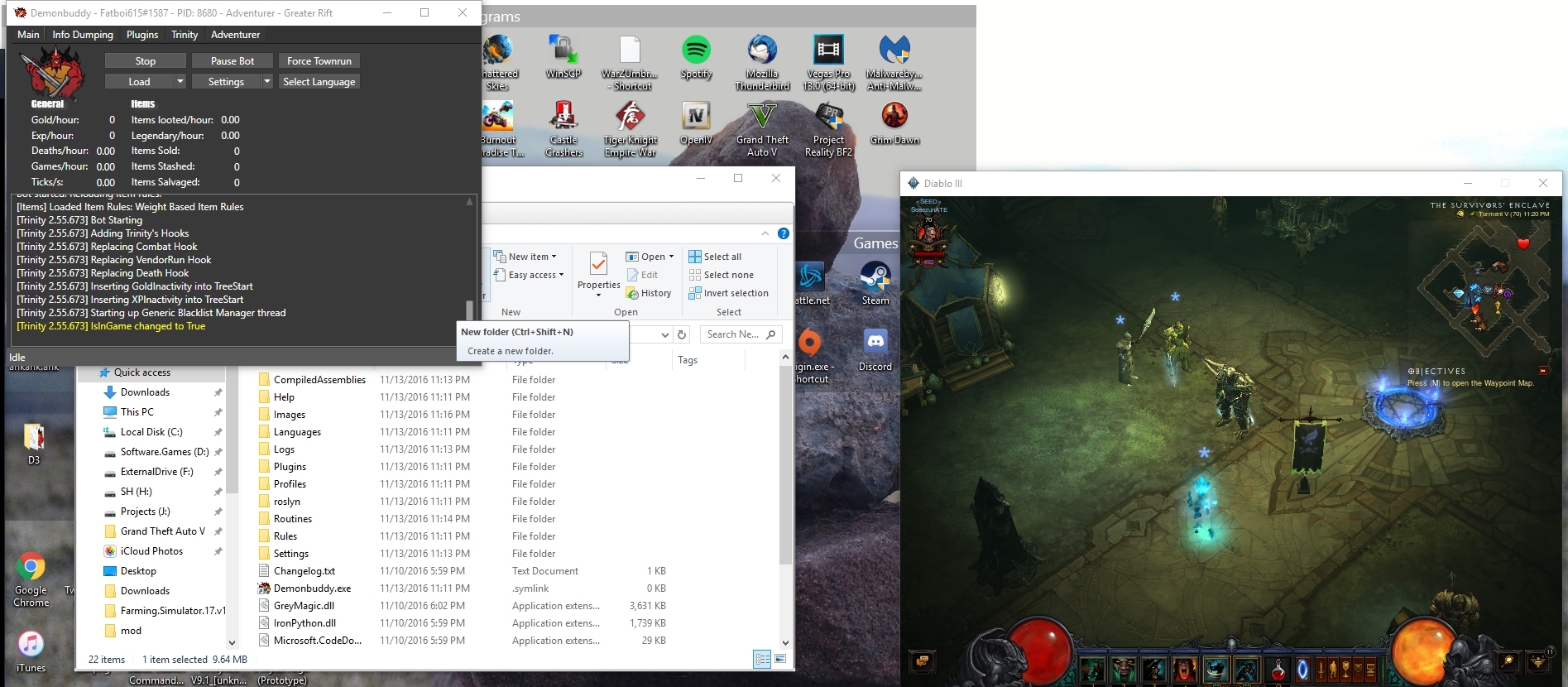Open the Adventurer tab
This screenshot has height=687, width=1568.
click(235, 35)
